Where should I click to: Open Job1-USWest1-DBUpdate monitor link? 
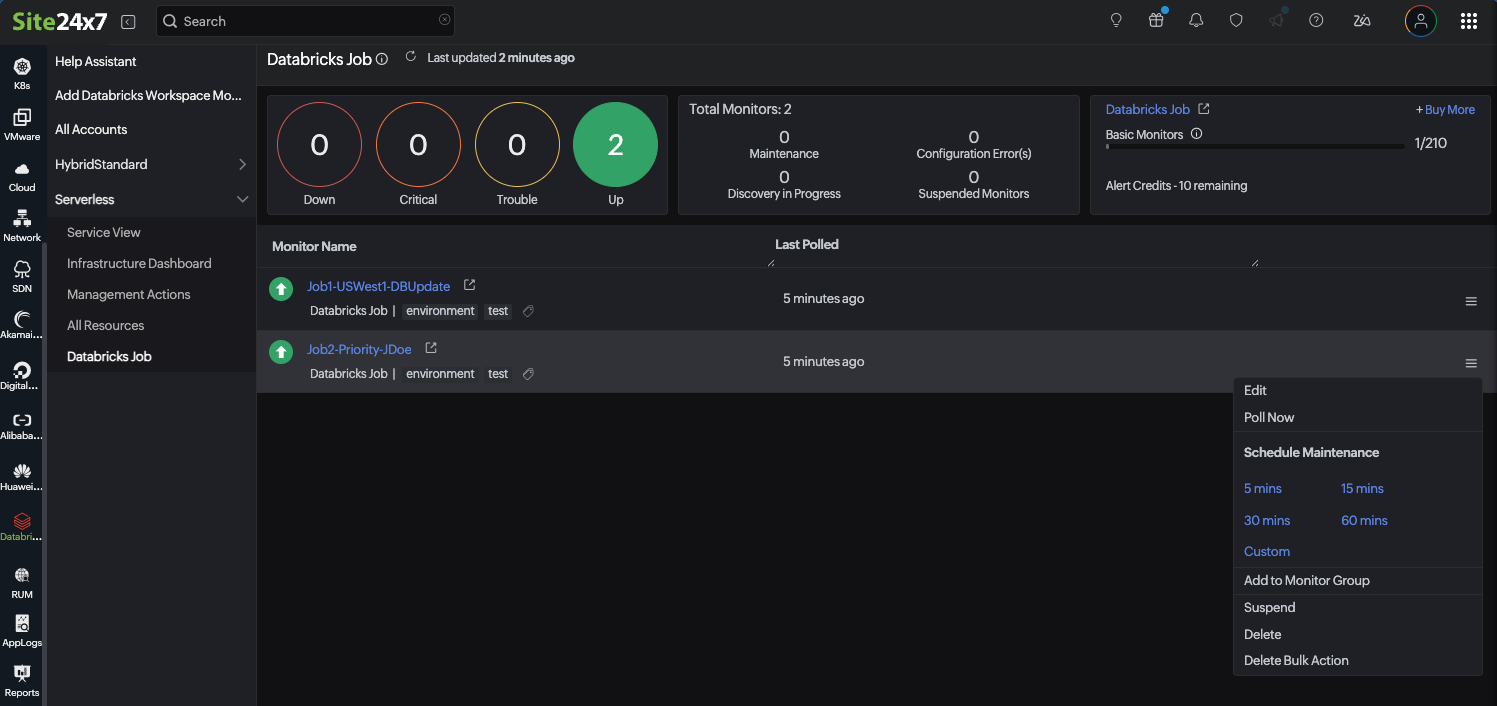(x=378, y=287)
